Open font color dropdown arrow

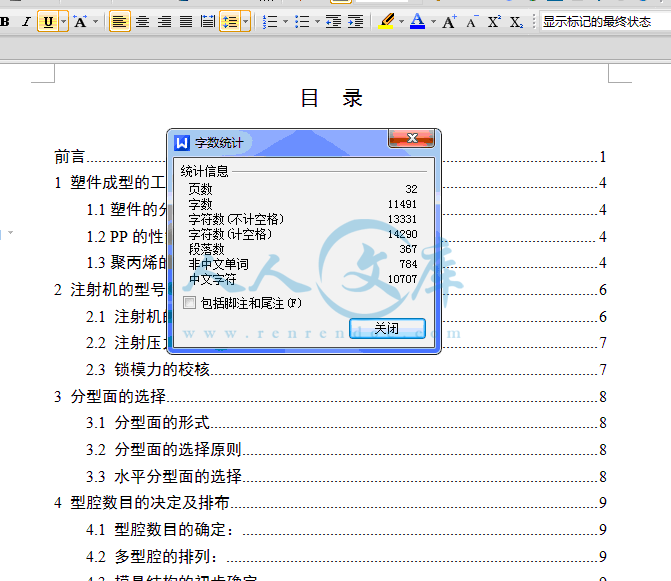[433, 21]
